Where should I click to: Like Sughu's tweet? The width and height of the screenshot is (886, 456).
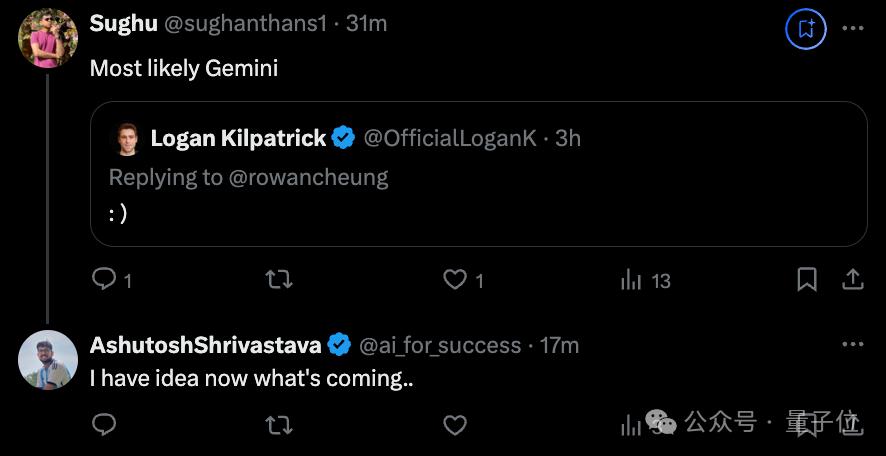tap(455, 280)
